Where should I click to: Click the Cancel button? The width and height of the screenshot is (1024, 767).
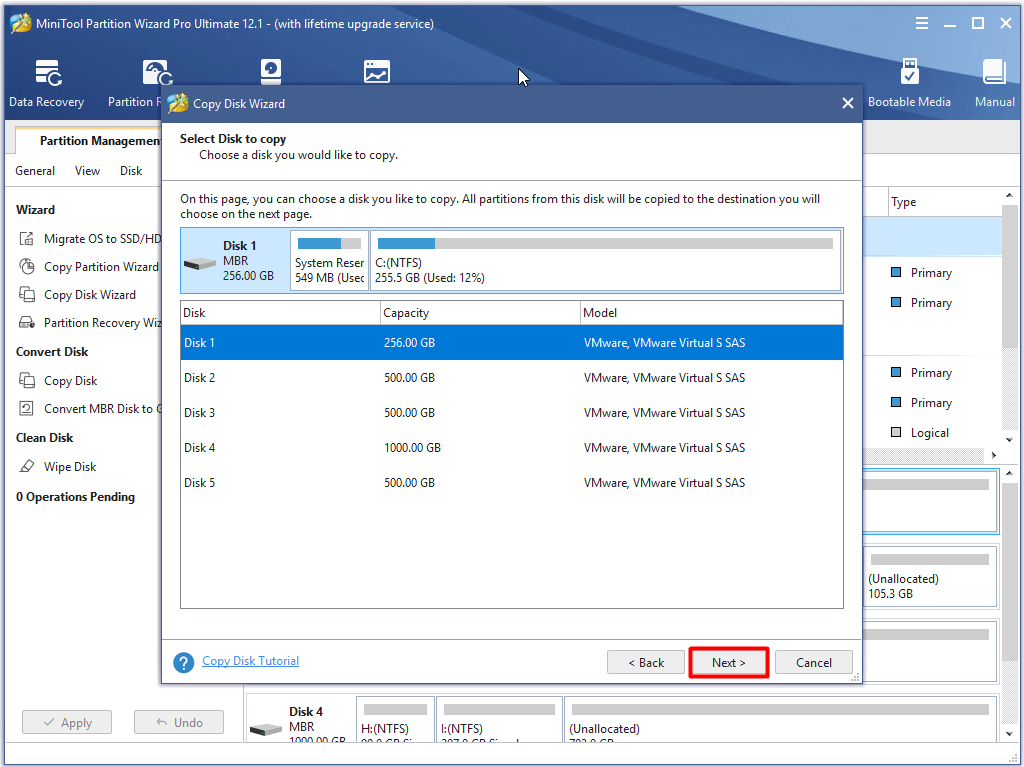coord(814,662)
